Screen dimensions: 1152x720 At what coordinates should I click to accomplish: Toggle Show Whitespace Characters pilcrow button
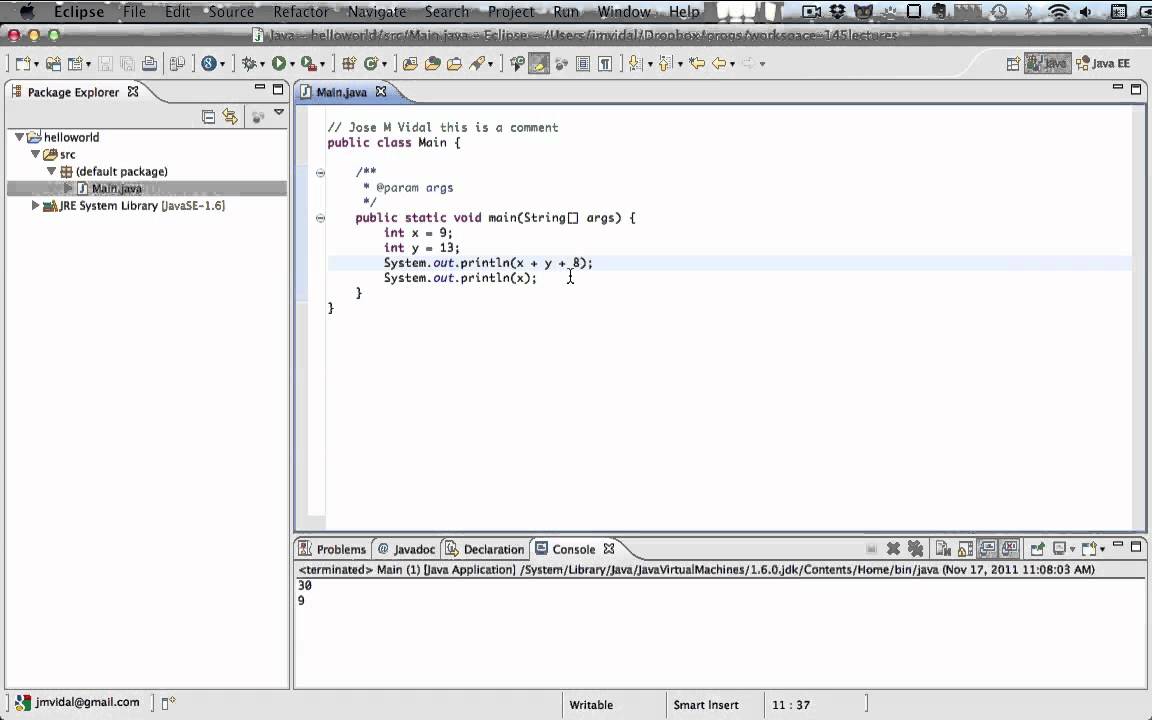coord(605,63)
